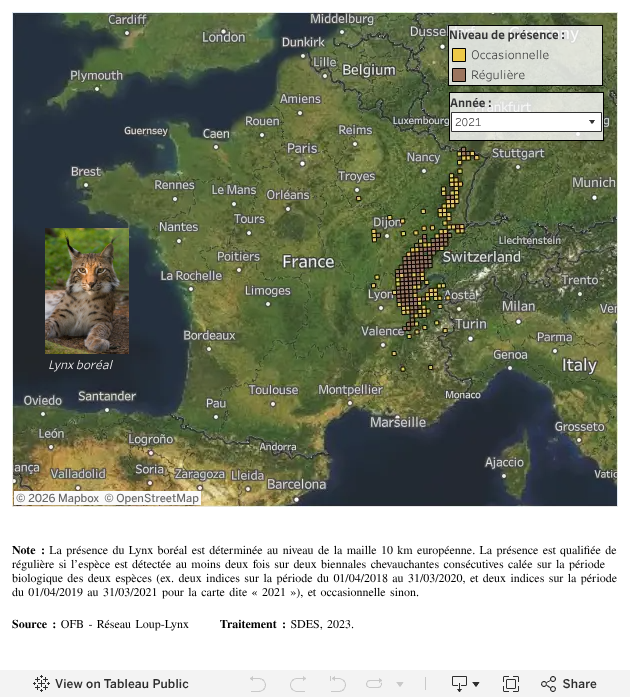Viewport: 630px width, 697px height.
Task: Toggle the Full Screen icon
Action: click(510, 683)
